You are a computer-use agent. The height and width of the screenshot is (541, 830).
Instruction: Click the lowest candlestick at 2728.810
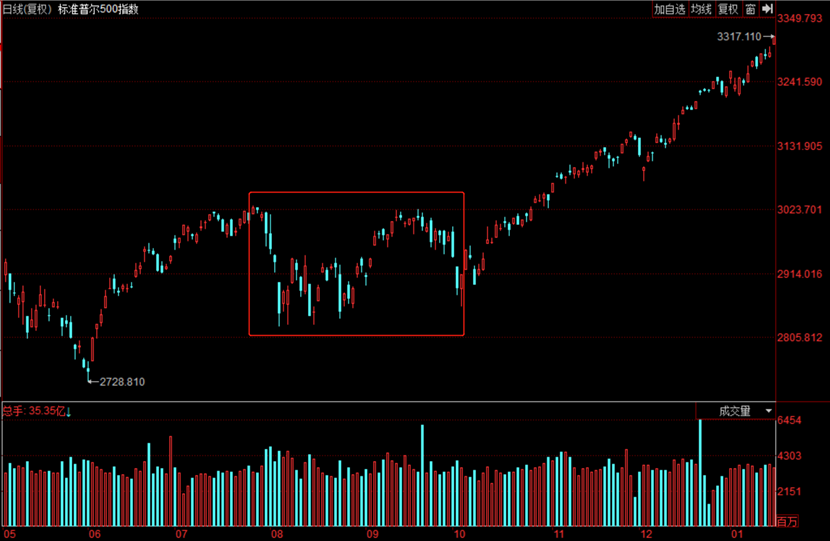click(88, 371)
